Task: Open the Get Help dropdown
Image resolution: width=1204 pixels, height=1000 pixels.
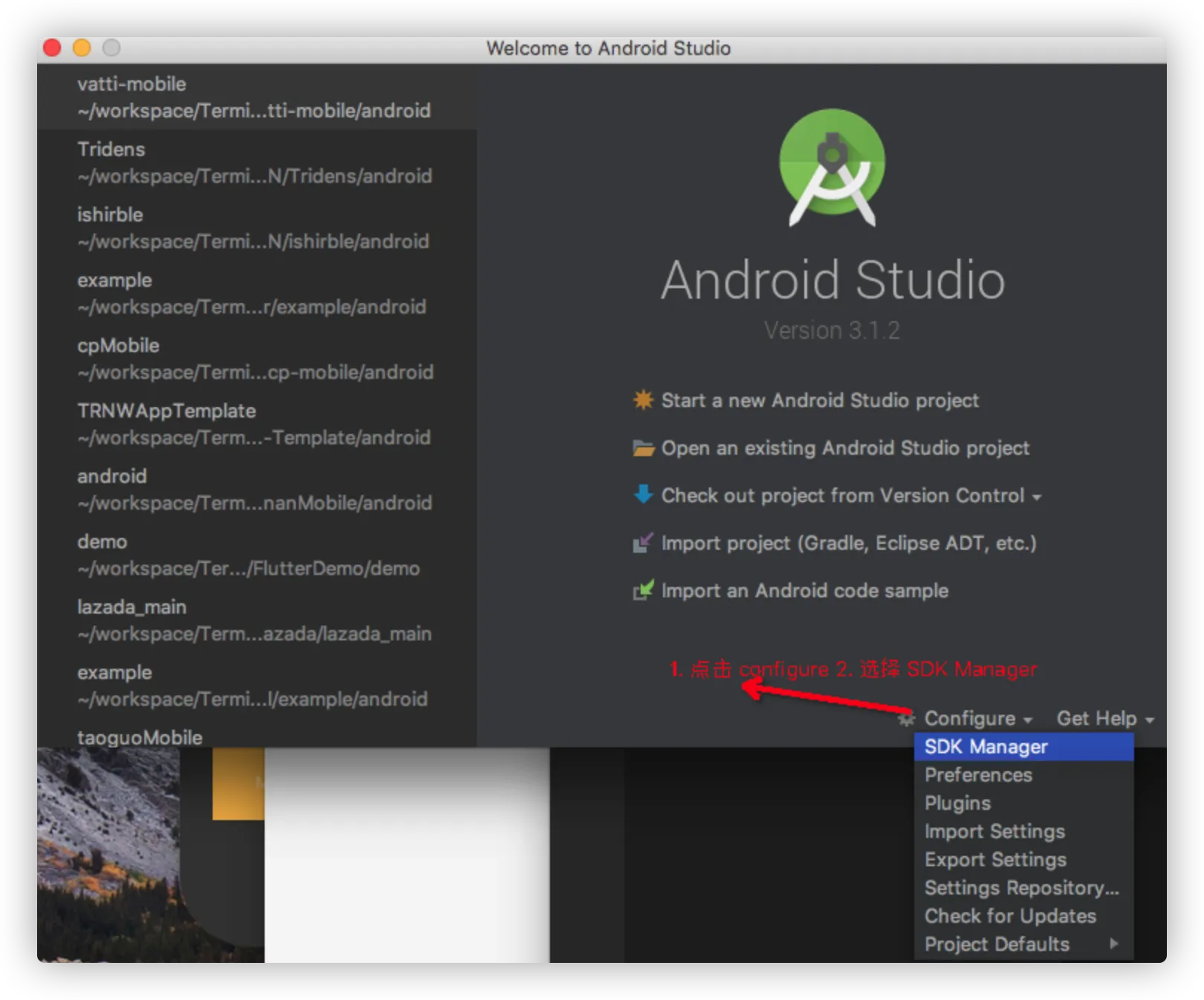Action: pyautogui.click(x=1104, y=718)
